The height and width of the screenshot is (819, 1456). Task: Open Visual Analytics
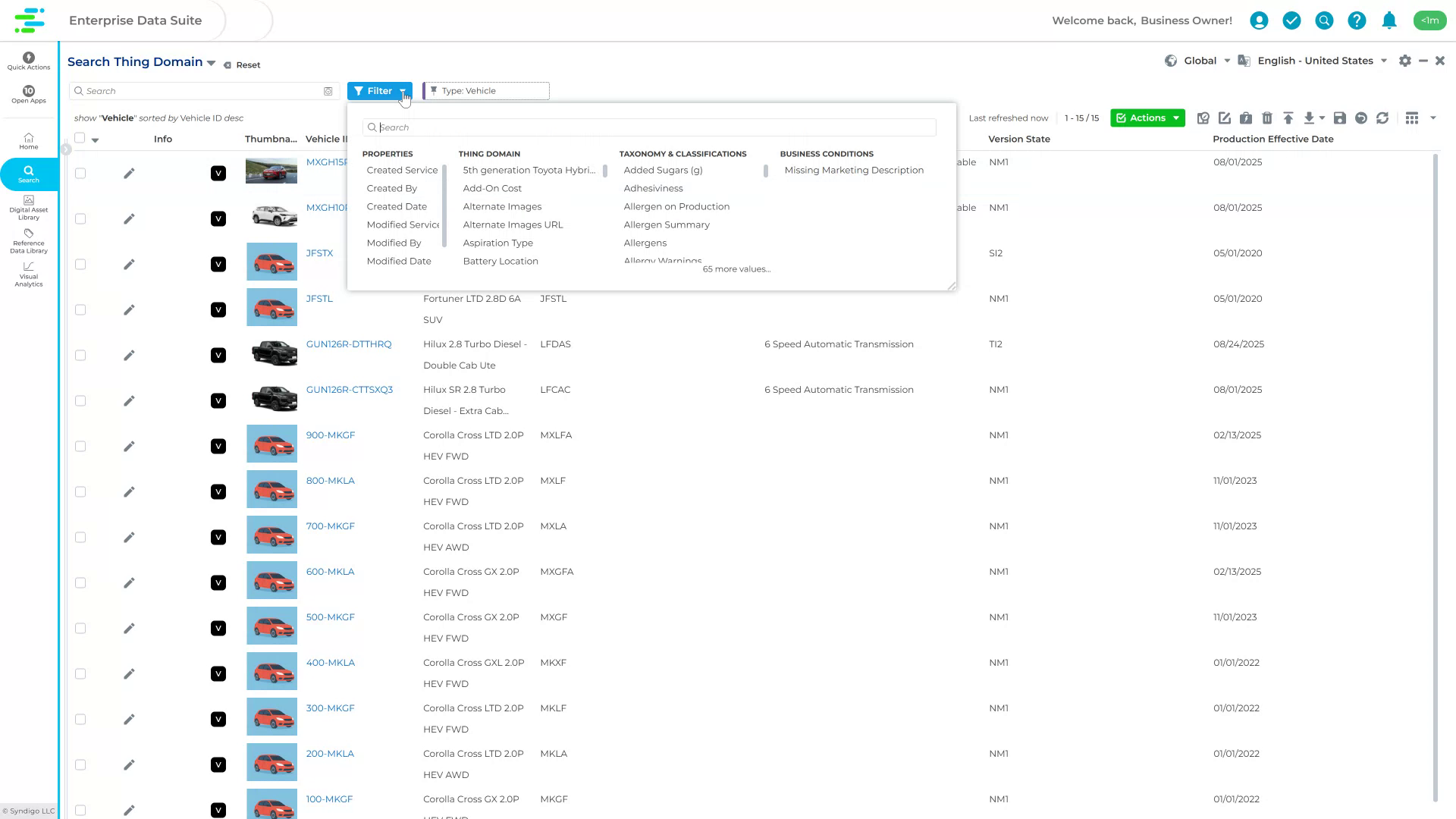(28, 276)
